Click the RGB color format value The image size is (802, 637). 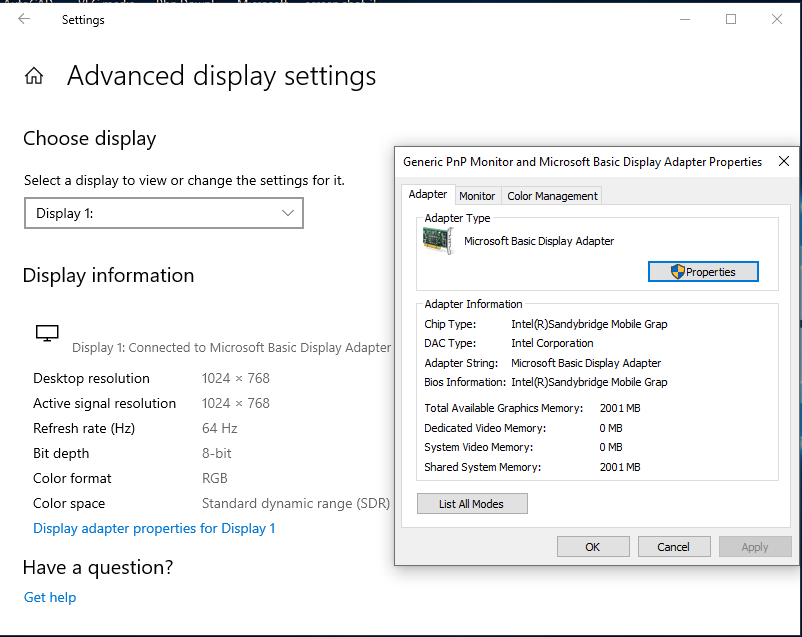tap(215, 478)
